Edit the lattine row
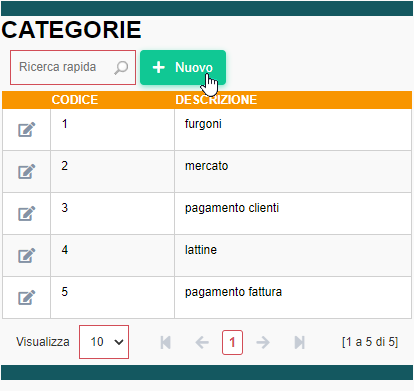414x391 pixels. point(27,256)
